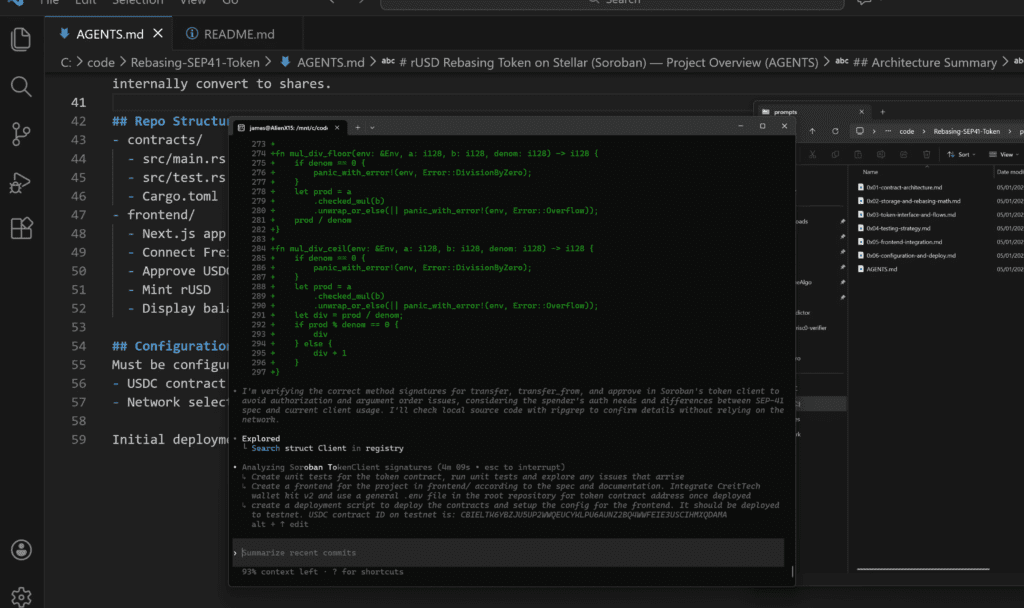Open the Run and Debug panel
The image size is (1024, 608).
(x=21, y=181)
